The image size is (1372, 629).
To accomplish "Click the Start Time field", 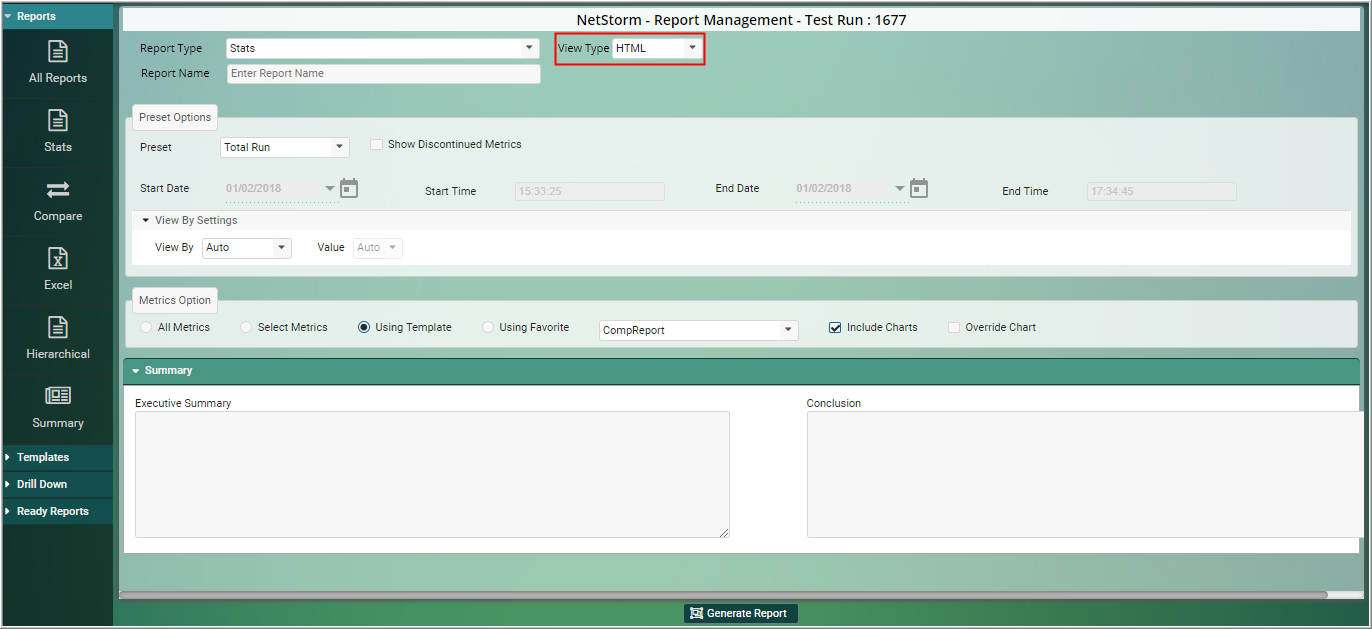I will 590,191.
